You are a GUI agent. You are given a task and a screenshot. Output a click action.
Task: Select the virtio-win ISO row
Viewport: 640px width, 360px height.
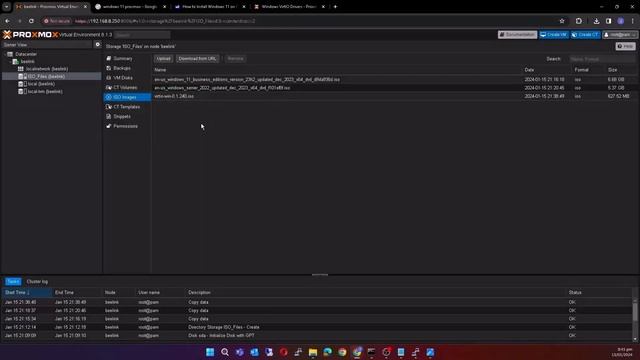coord(394,96)
